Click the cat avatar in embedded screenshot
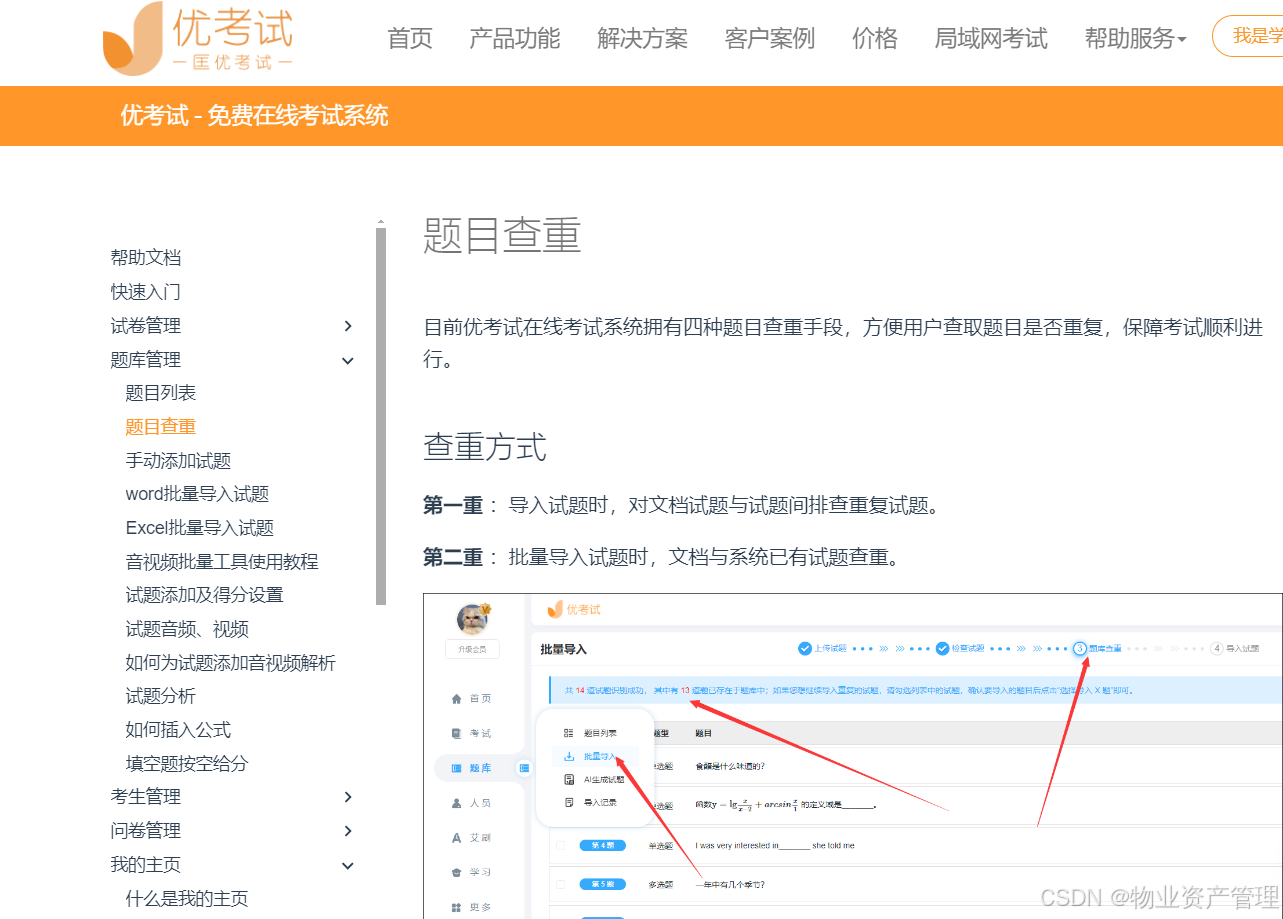Image resolution: width=1283 pixels, height=919 pixels. coord(472,619)
